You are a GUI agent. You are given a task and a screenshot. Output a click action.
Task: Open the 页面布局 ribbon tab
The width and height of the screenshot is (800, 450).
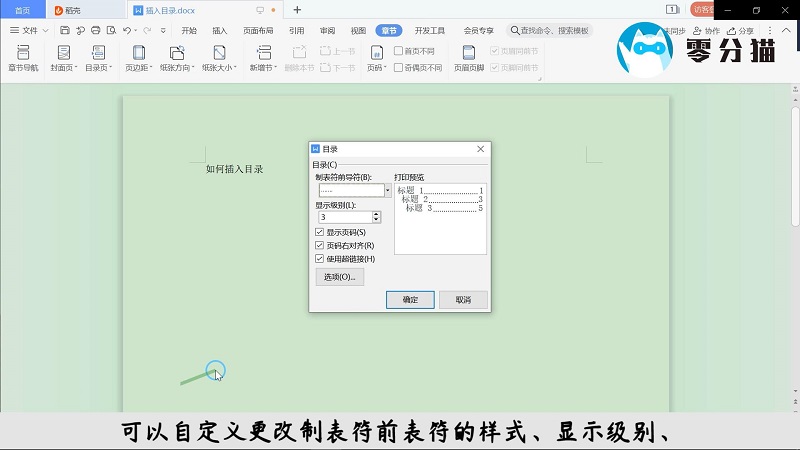tap(258, 31)
